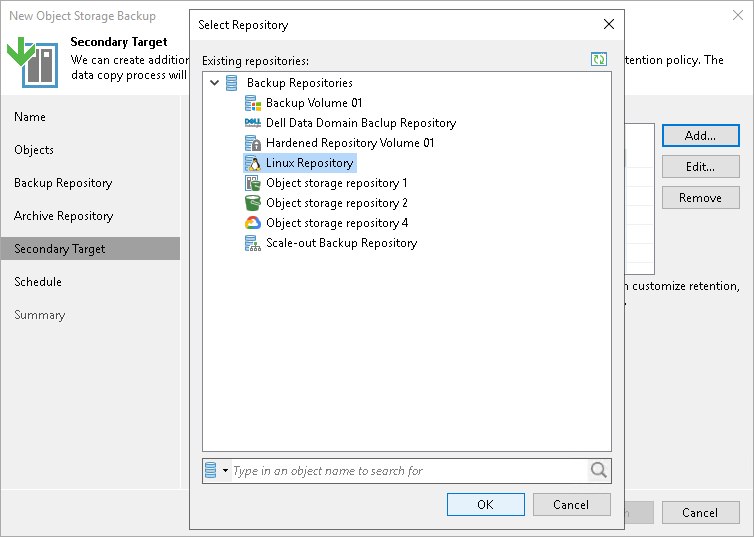
Task: Select Object storage repository 1
Action: click(x=337, y=183)
